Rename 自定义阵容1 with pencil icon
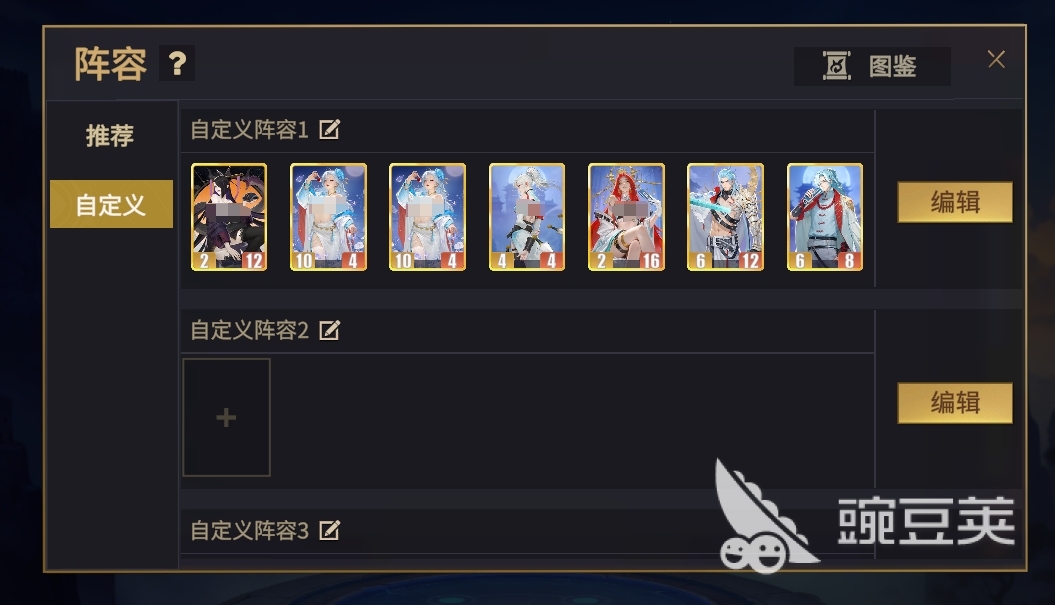1055x605 pixels. pyautogui.click(x=330, y=129)
